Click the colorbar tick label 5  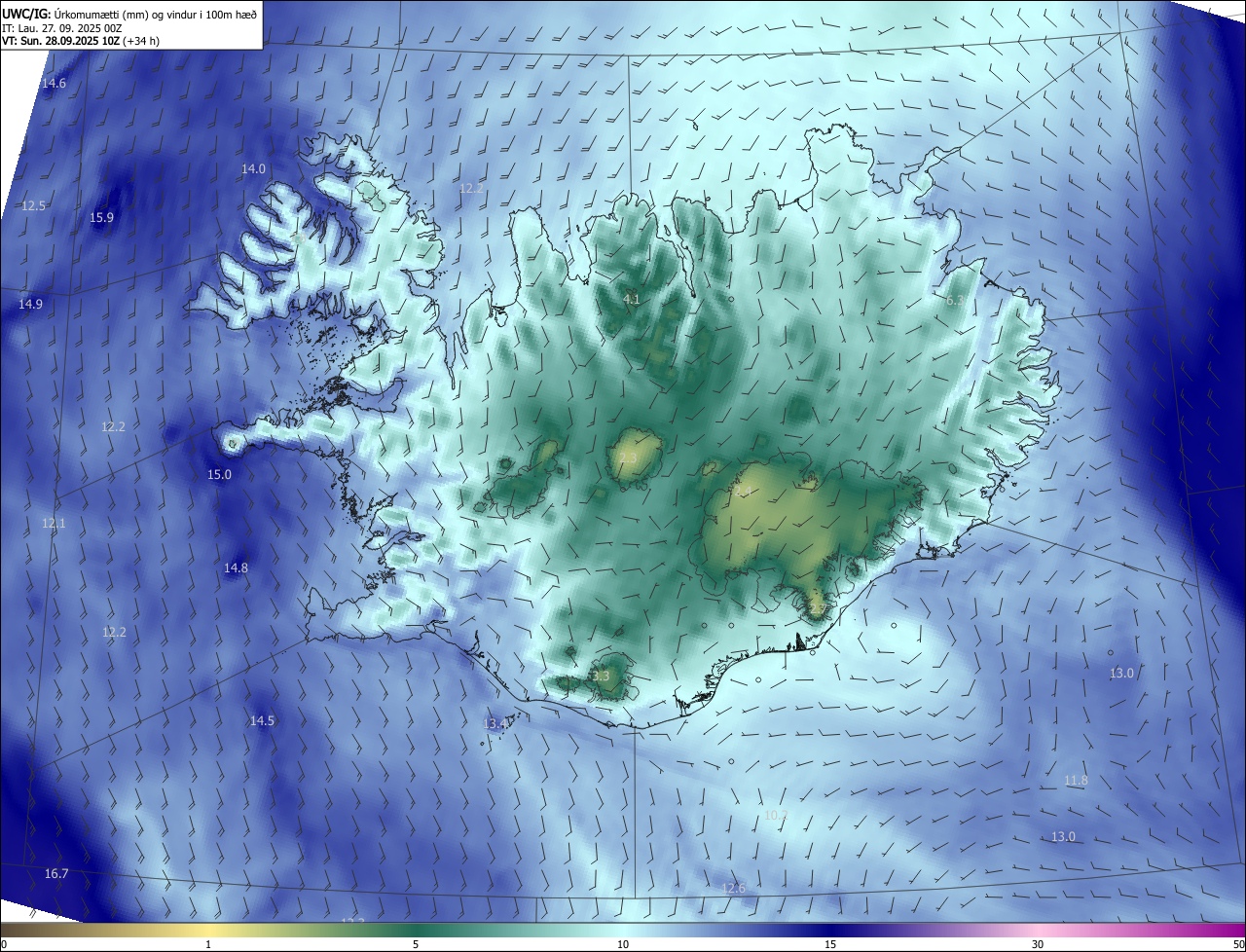pos(416,944)
